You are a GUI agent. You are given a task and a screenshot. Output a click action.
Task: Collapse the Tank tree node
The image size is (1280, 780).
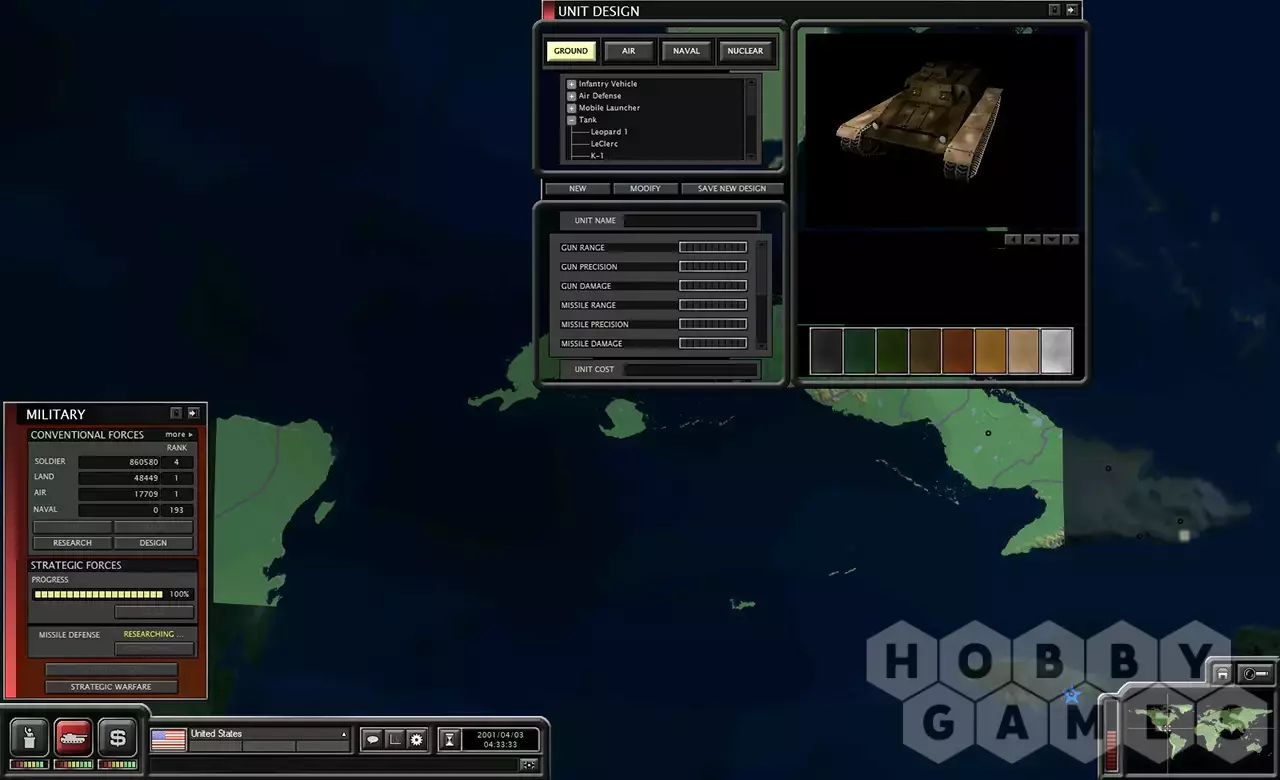pyautogui.click(x=572, y=120)
